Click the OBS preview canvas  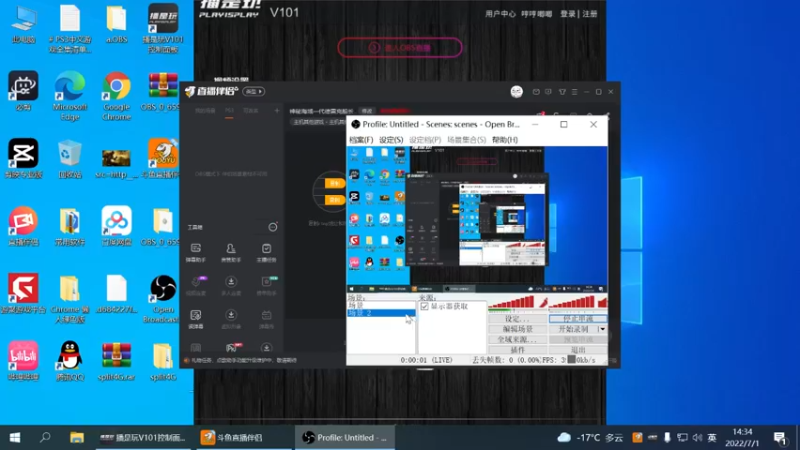coord(477,219)
